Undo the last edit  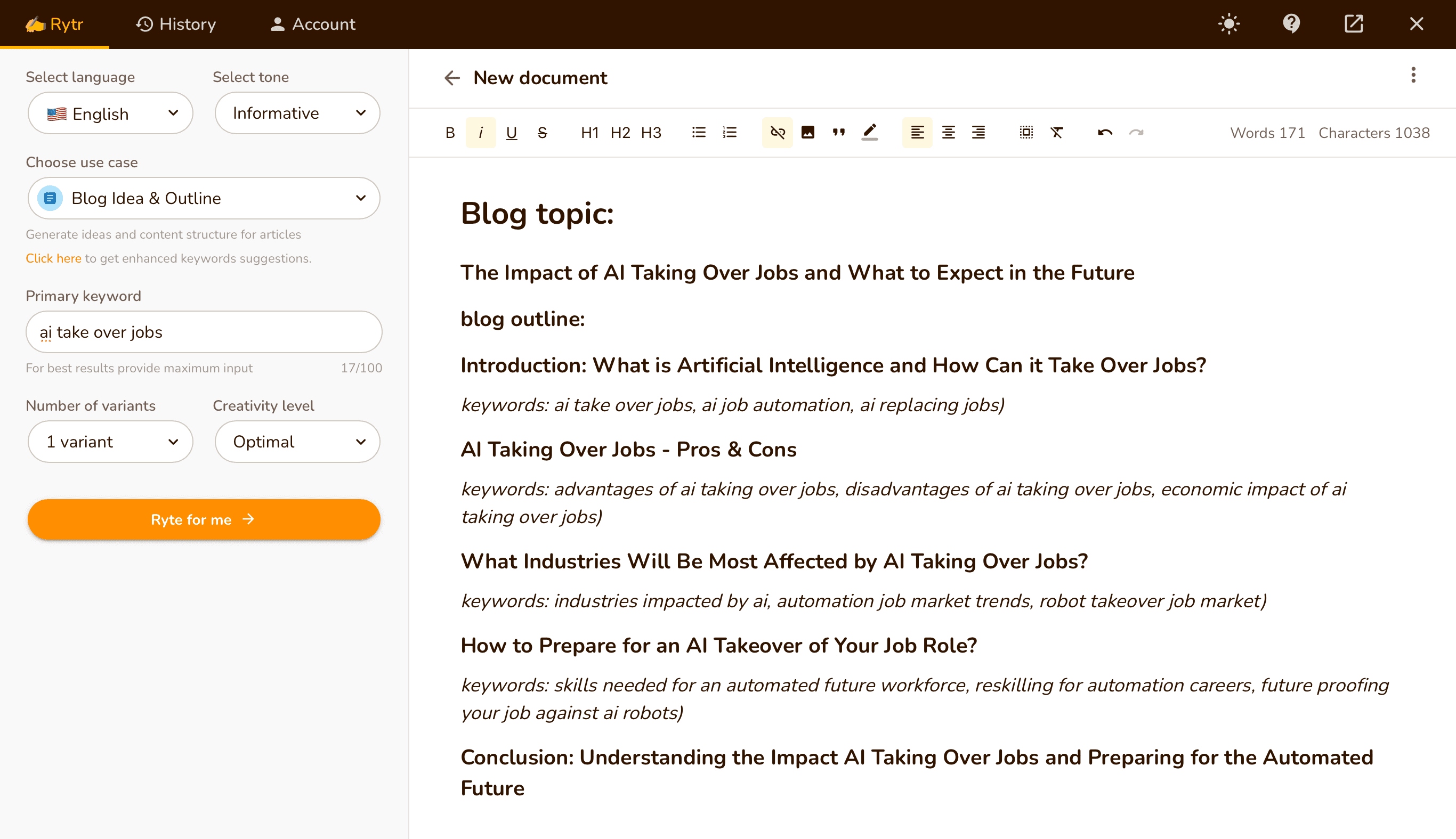pyautogui.click(x=1104, y=133)
